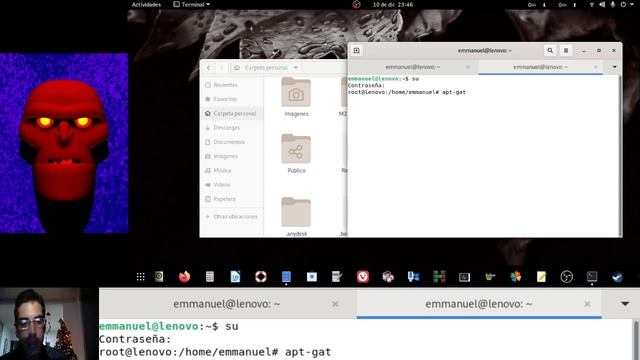This screenshot has width=640, height=360.
Task: Open the screenshot tool dock icon
Action: [x=312, y=277]
